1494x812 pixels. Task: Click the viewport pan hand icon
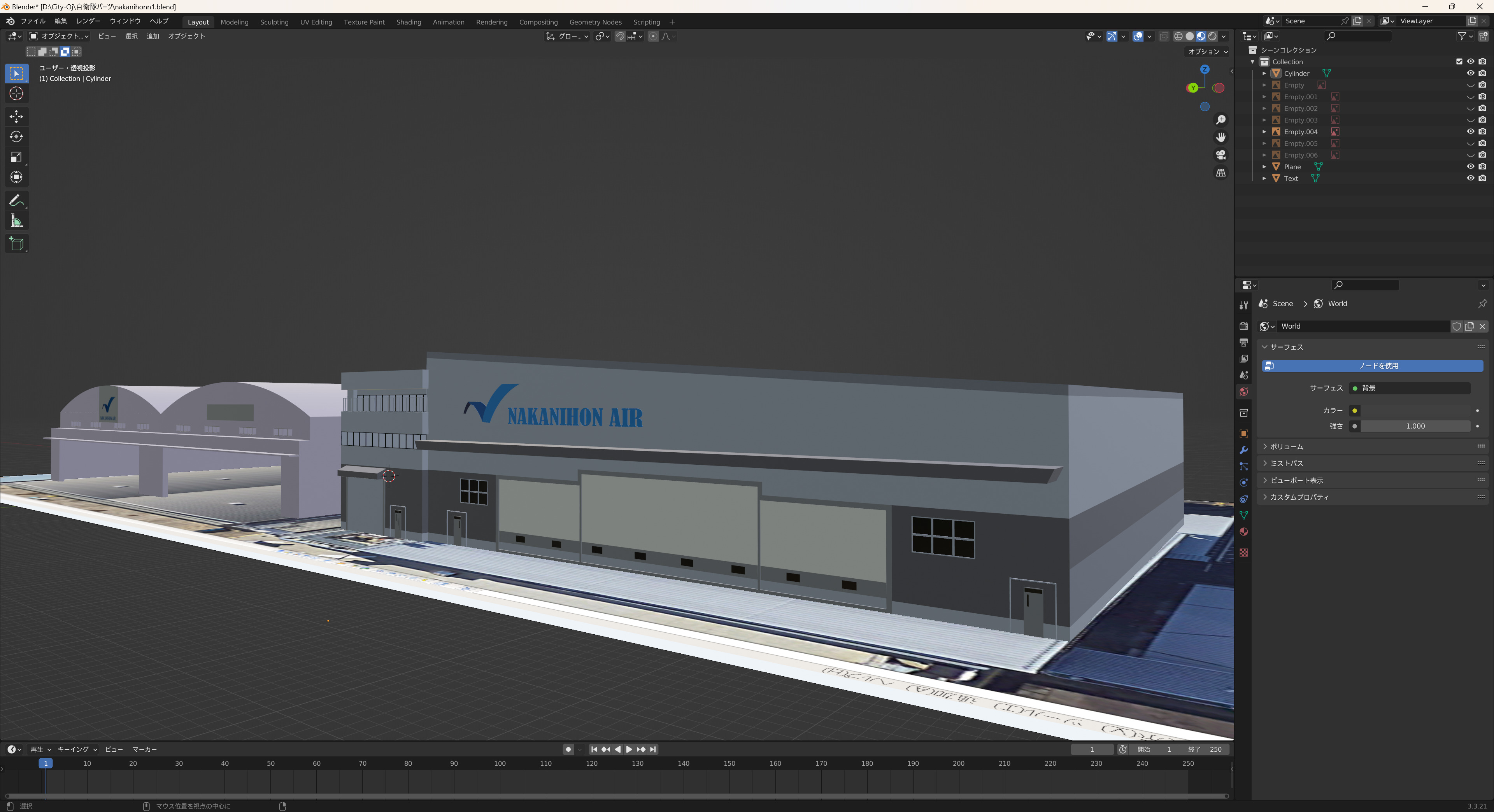click(1221, 137)
